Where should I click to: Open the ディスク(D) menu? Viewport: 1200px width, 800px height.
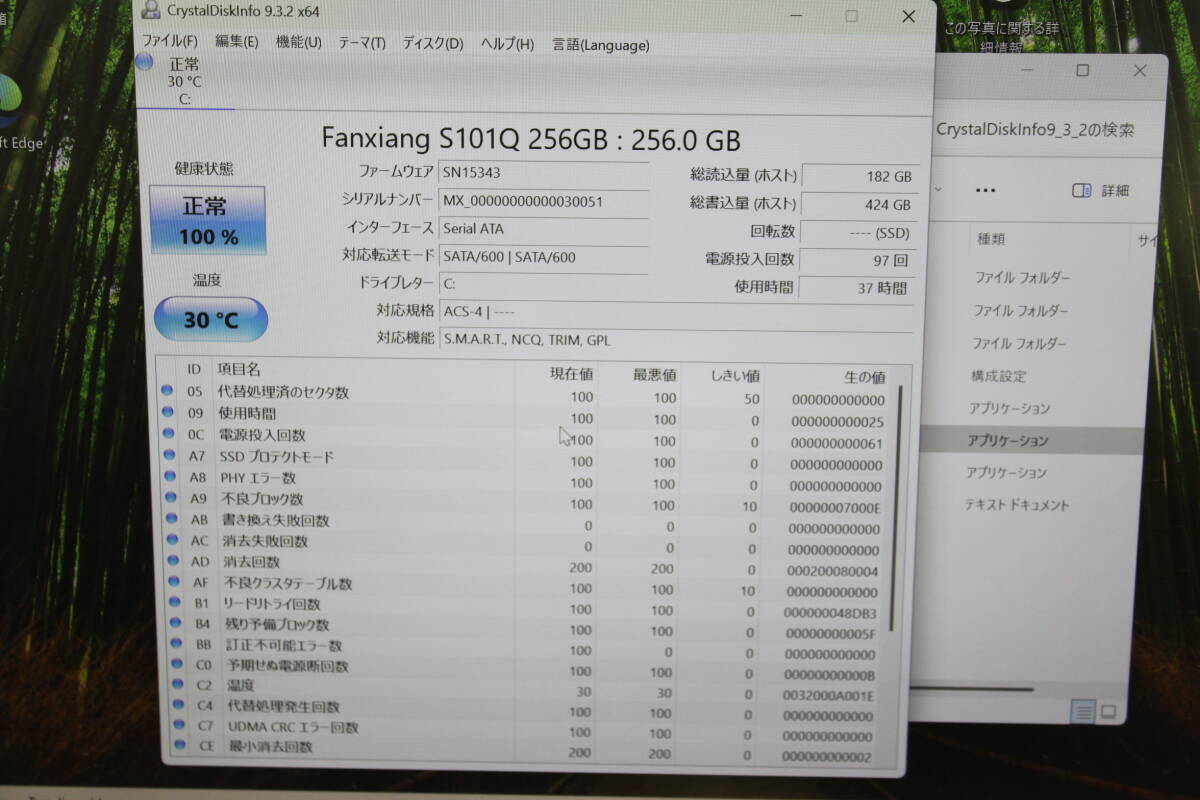[432, 45]
